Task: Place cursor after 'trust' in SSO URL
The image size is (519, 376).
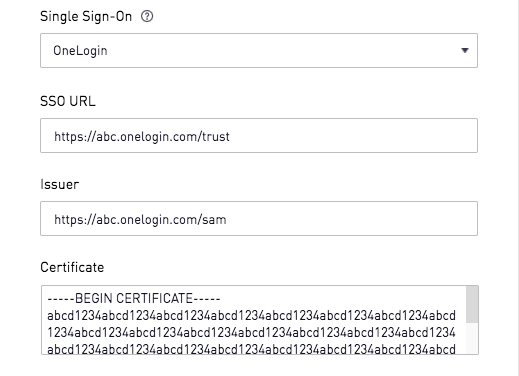Action: (x=230, y=136)
